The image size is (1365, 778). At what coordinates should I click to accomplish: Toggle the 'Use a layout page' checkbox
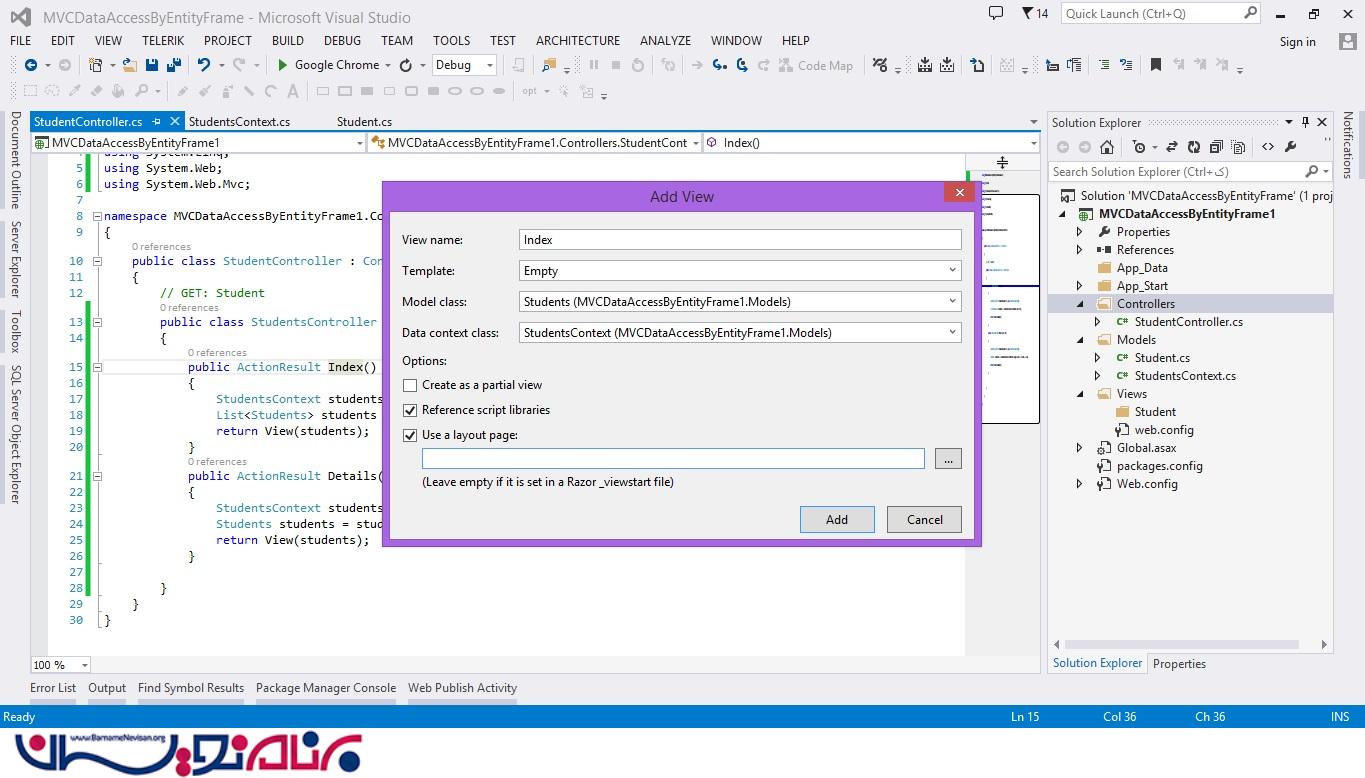[x=410, y=435]
